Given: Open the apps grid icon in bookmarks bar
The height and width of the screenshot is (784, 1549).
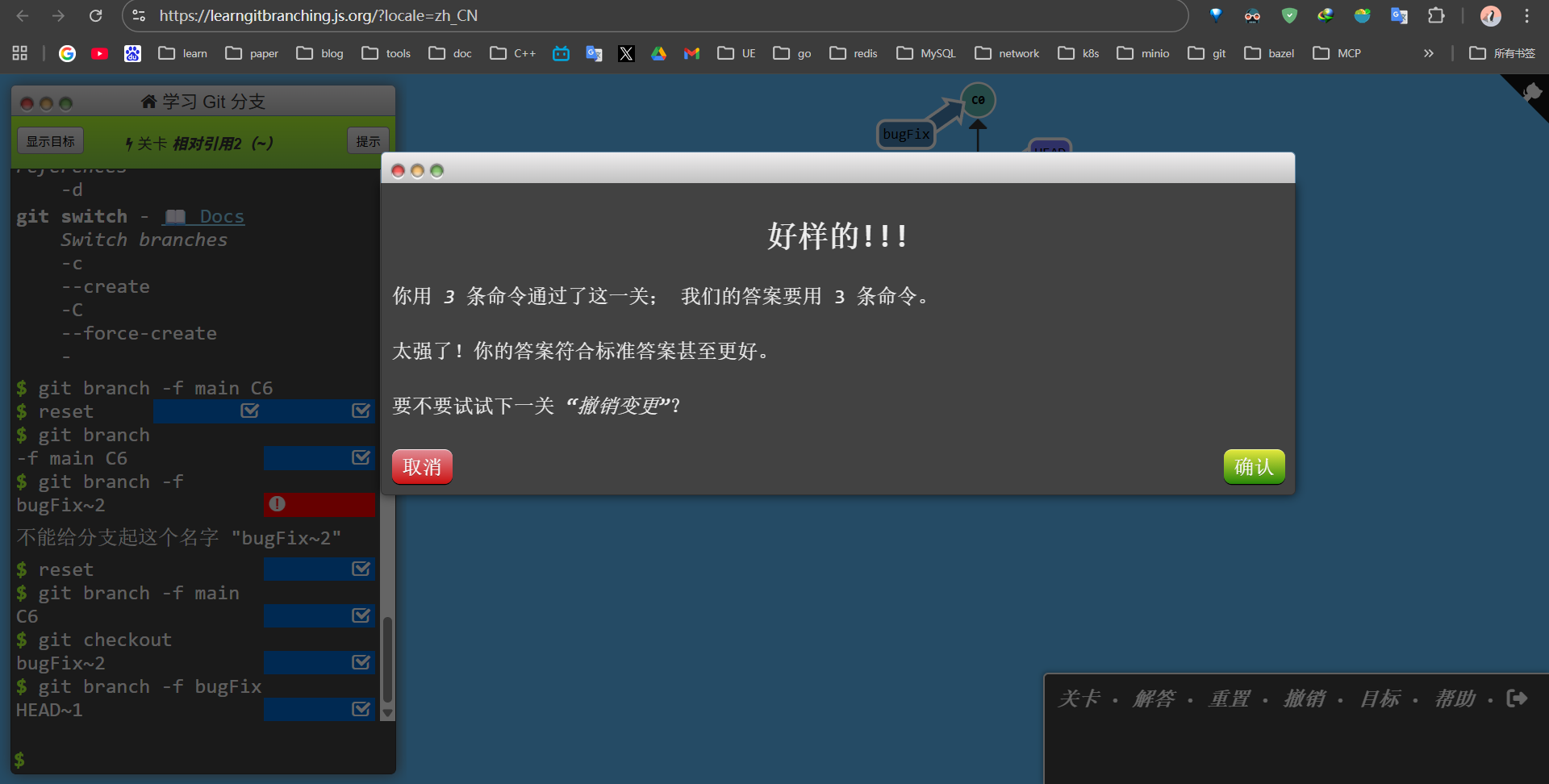Looking at the screenshot, I should [20, 53].
